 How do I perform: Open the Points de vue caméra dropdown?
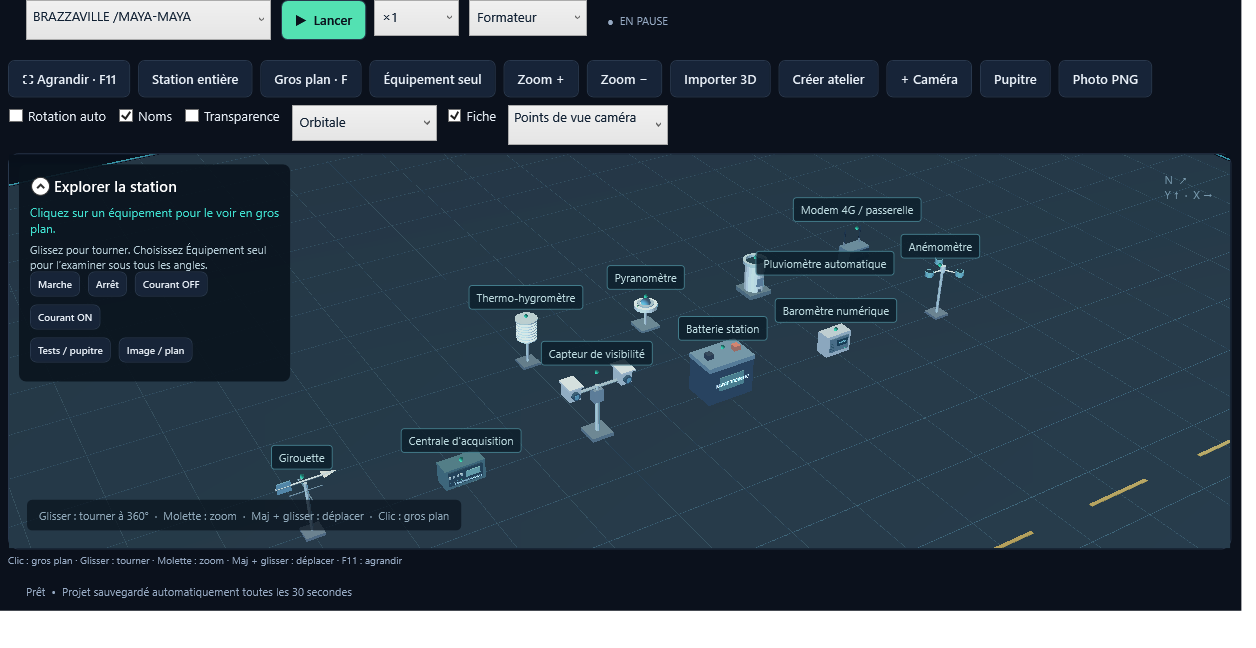tap(588, 125)
